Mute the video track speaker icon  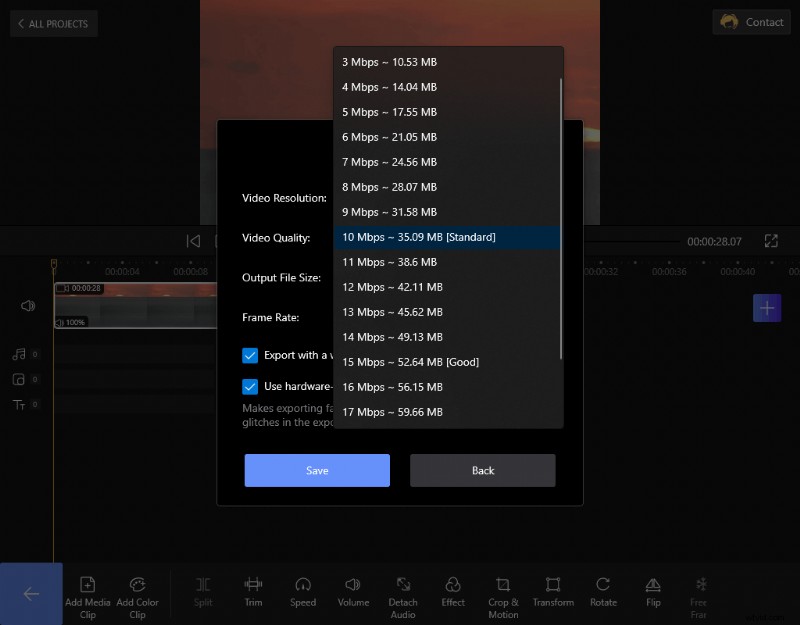[x=28, y=306]
